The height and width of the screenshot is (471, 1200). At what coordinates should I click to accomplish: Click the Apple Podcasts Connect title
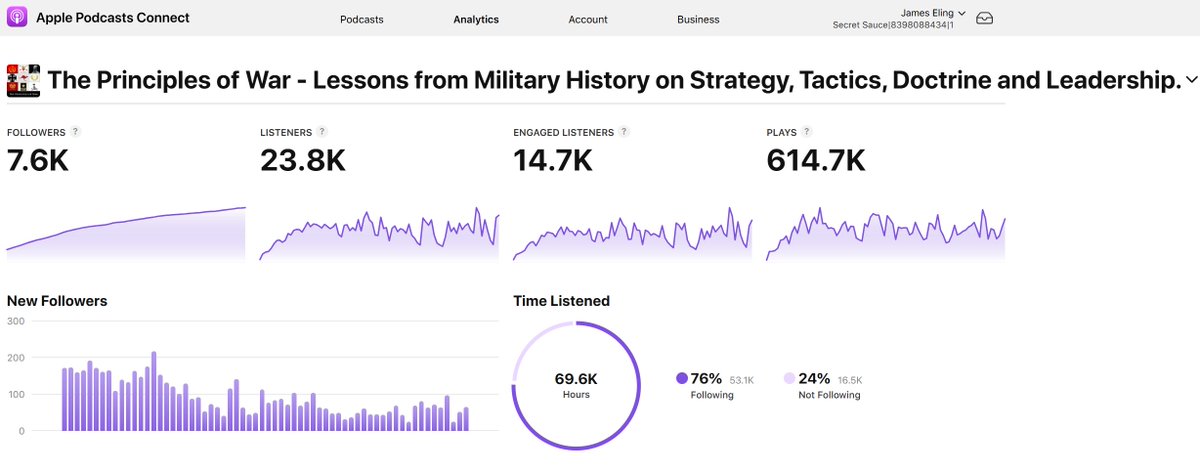point(112,18)
